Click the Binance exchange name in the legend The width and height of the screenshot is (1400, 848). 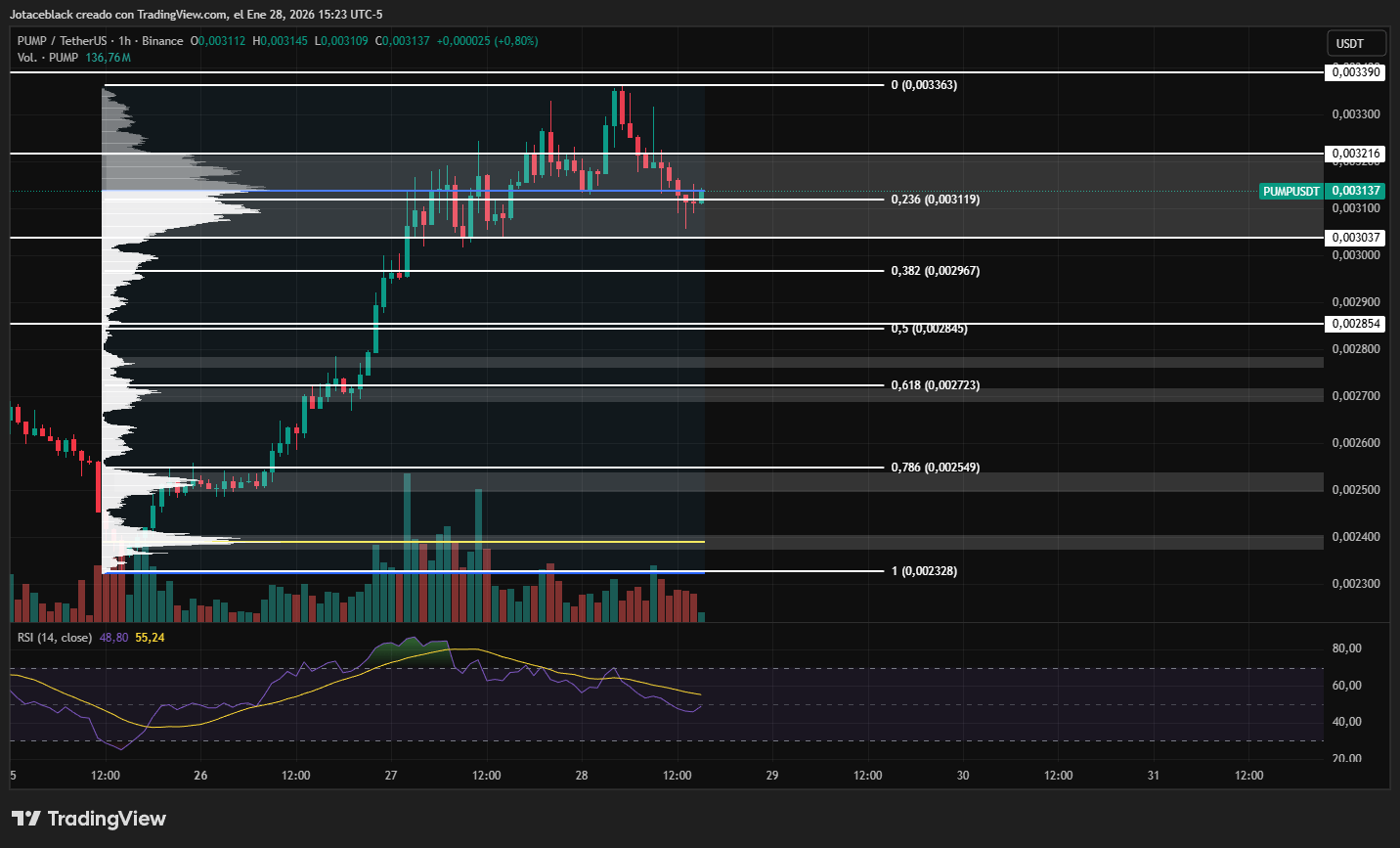pos(163,41)
